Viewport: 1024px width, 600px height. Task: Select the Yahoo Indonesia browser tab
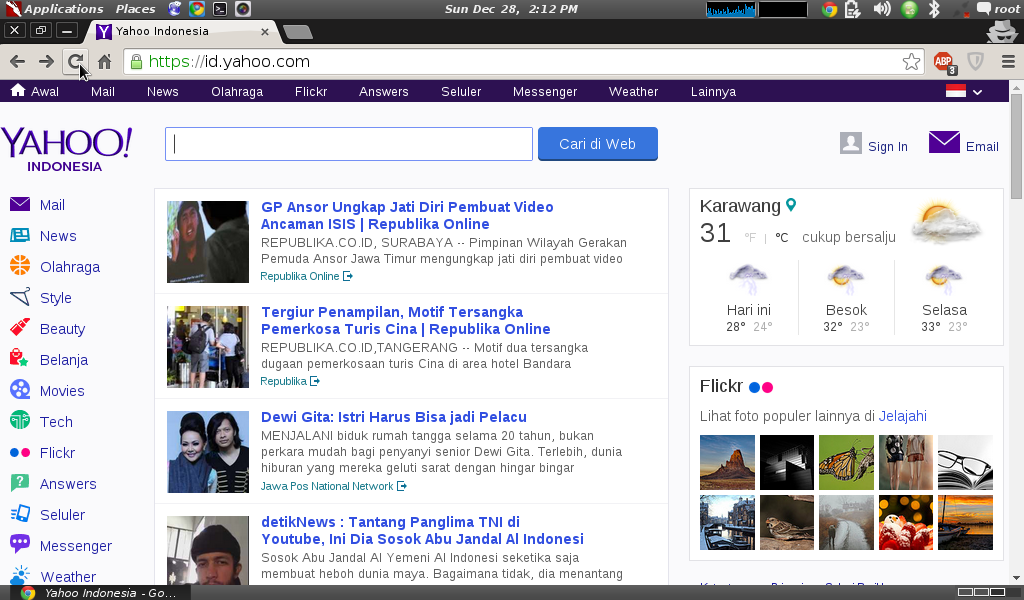tap(183, 31)
